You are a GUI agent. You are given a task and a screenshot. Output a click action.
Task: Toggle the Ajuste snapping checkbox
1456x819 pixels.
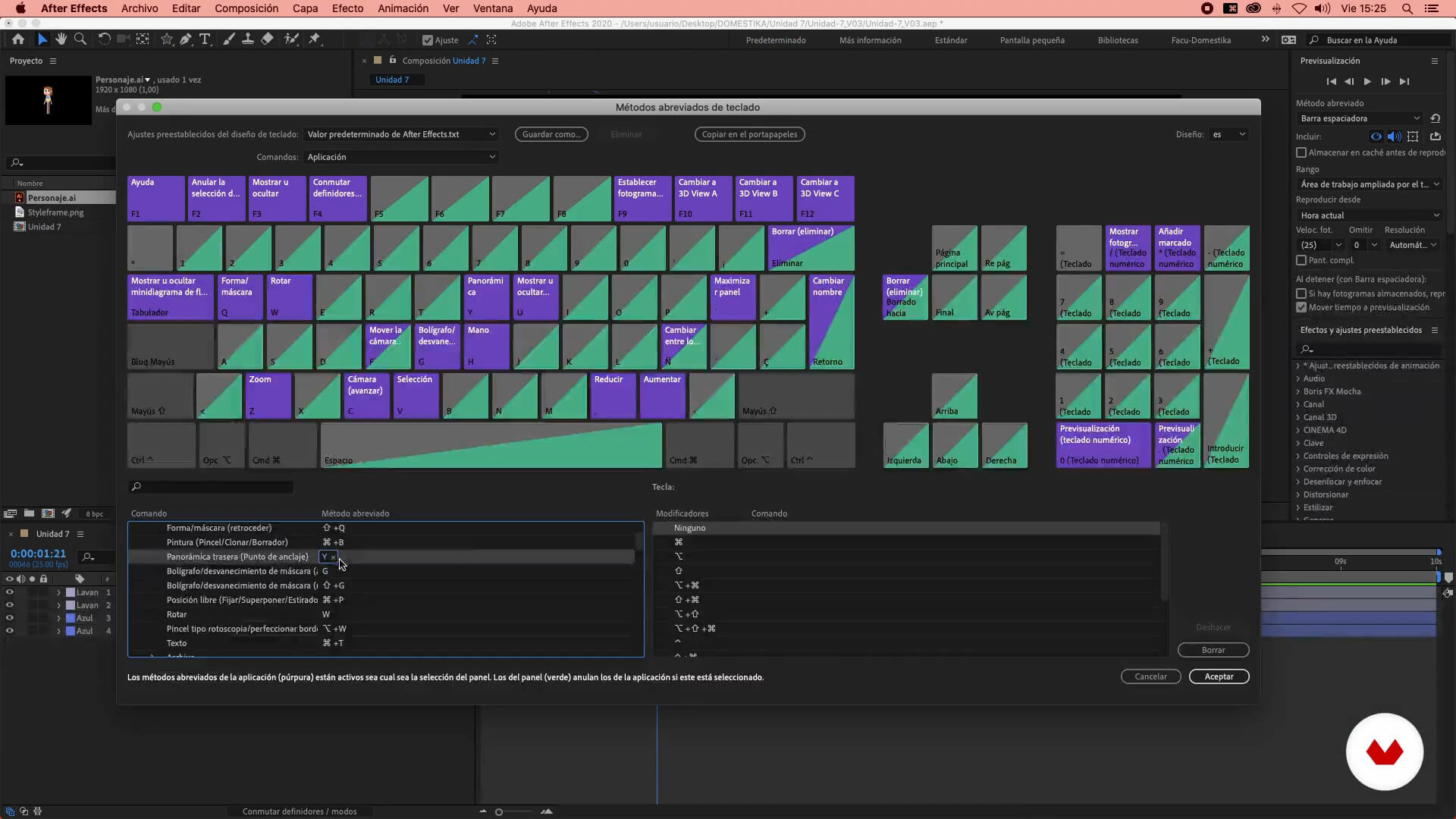click(x=428, y=40)
